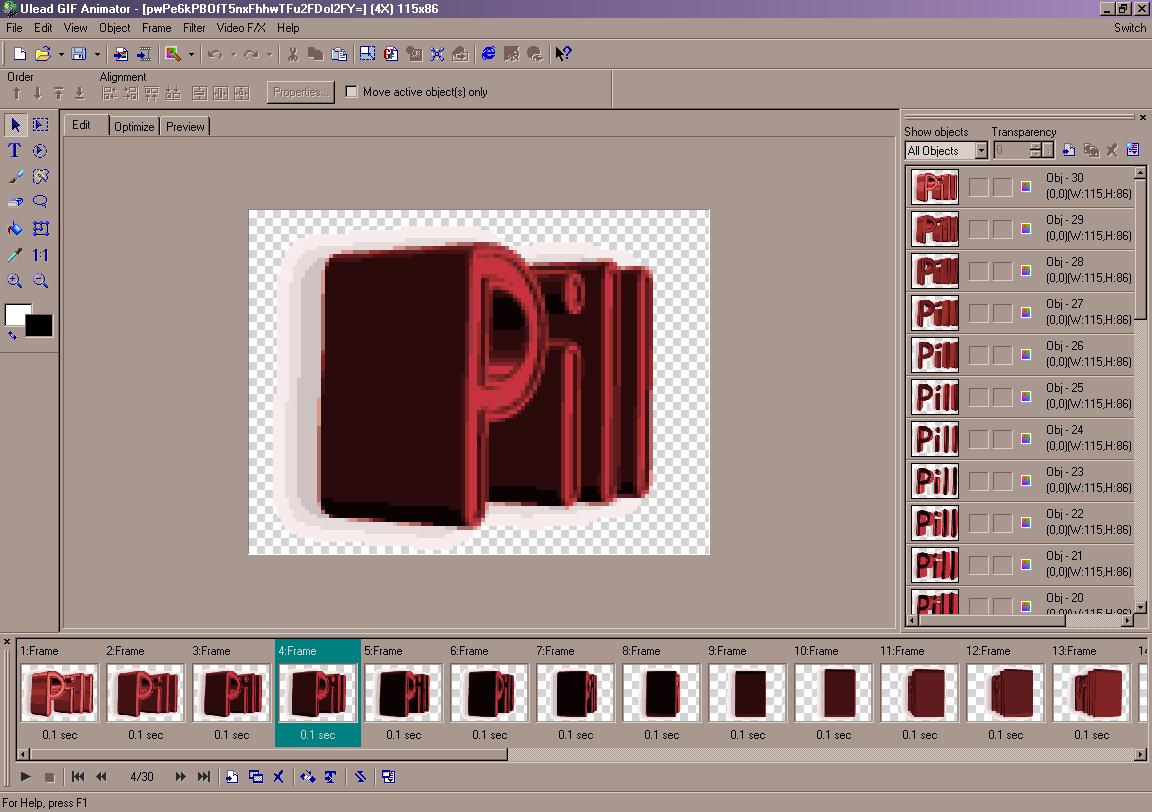Click the black background color swatch
This screenshot has height=812, width=1152.
pyautogui.click(x=39, y=326)
